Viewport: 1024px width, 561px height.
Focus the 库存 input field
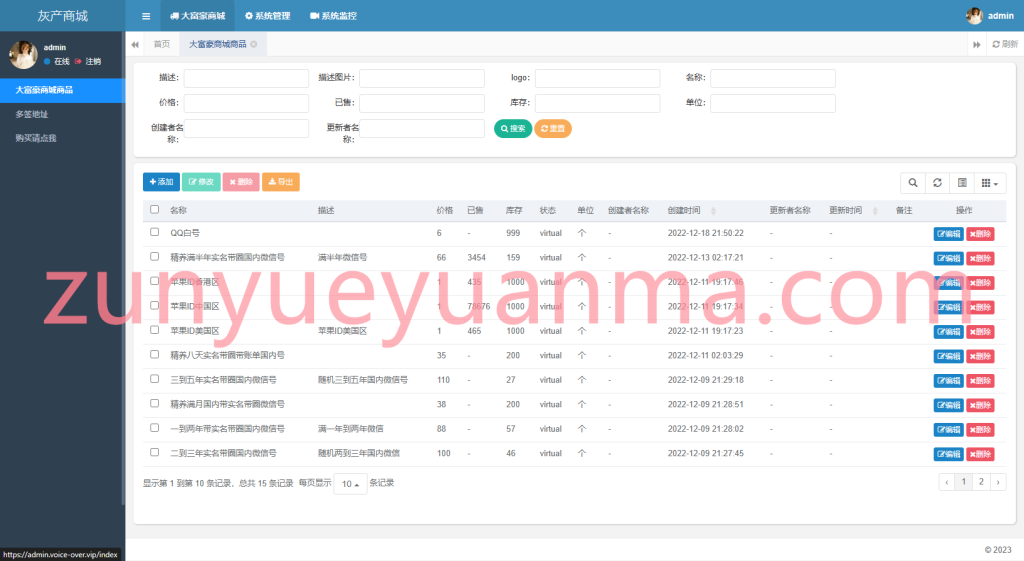point(598,103)
